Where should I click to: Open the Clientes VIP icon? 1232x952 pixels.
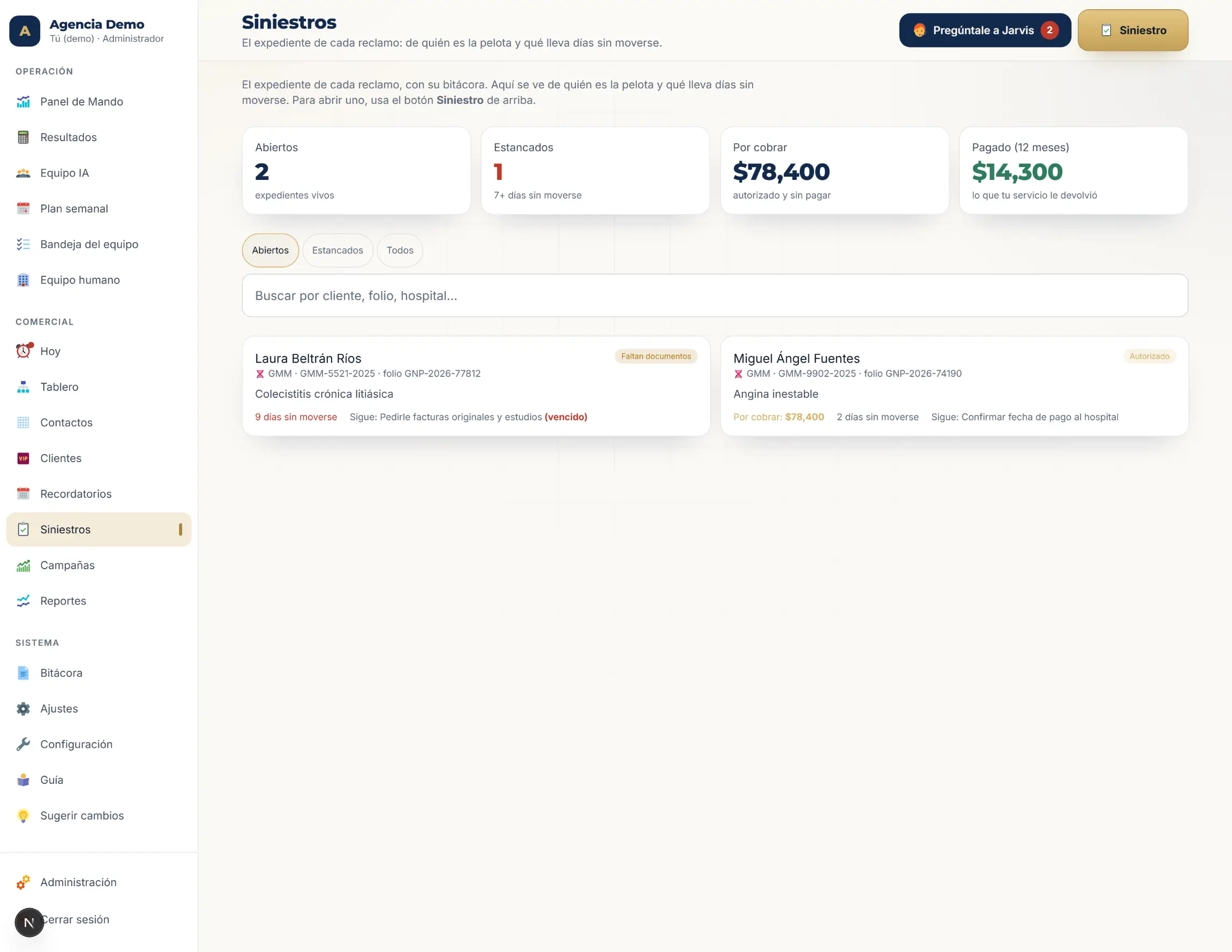(x=23, y=458)
